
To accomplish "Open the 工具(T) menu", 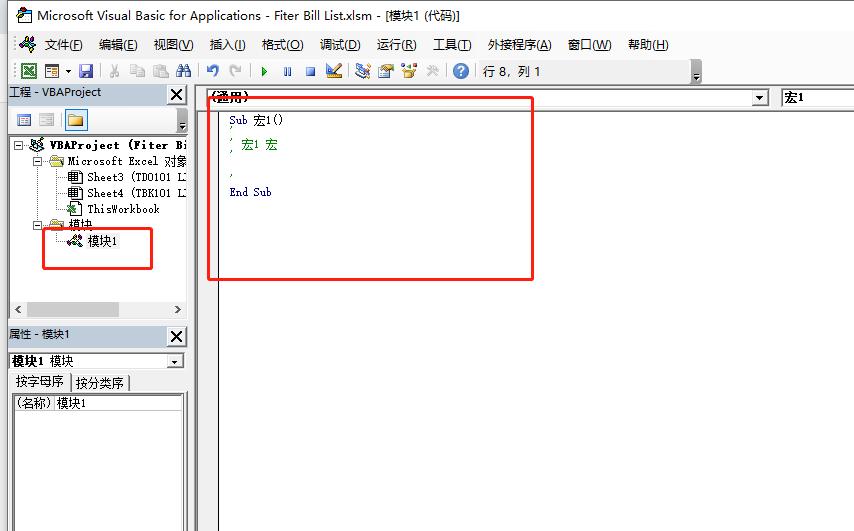I will click(452, 45).
